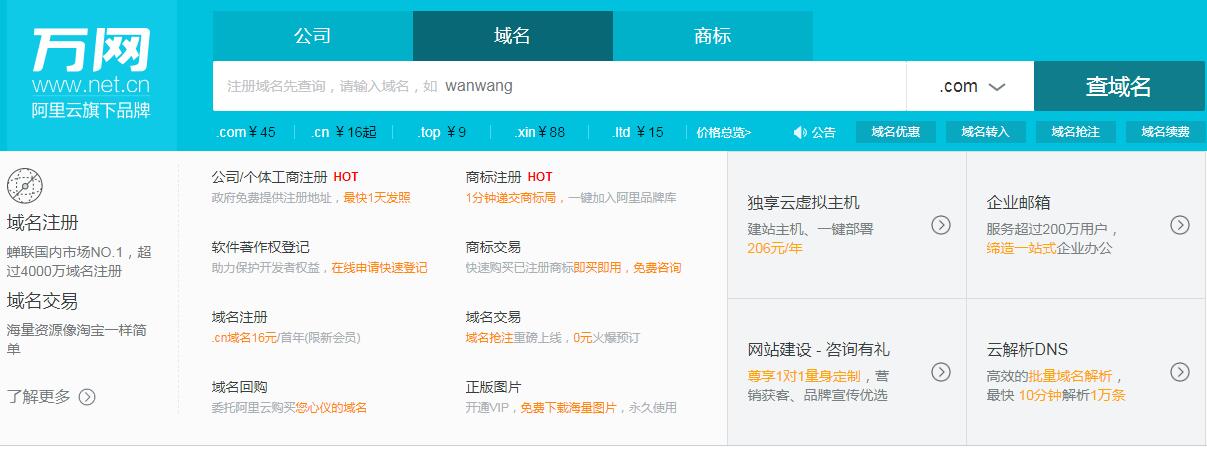The width and height of the screenshot is (1207, 453).
Task: Open 公司/个体工商注册 link
Action: tap(270, 176)
